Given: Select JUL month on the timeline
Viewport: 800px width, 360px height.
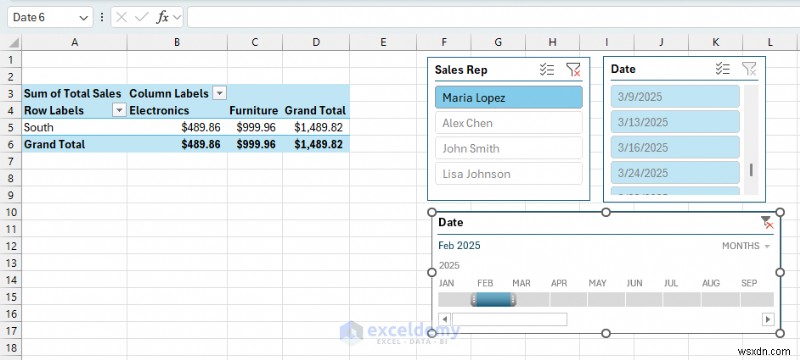Looking at the screenshot, I should (682, 299).
